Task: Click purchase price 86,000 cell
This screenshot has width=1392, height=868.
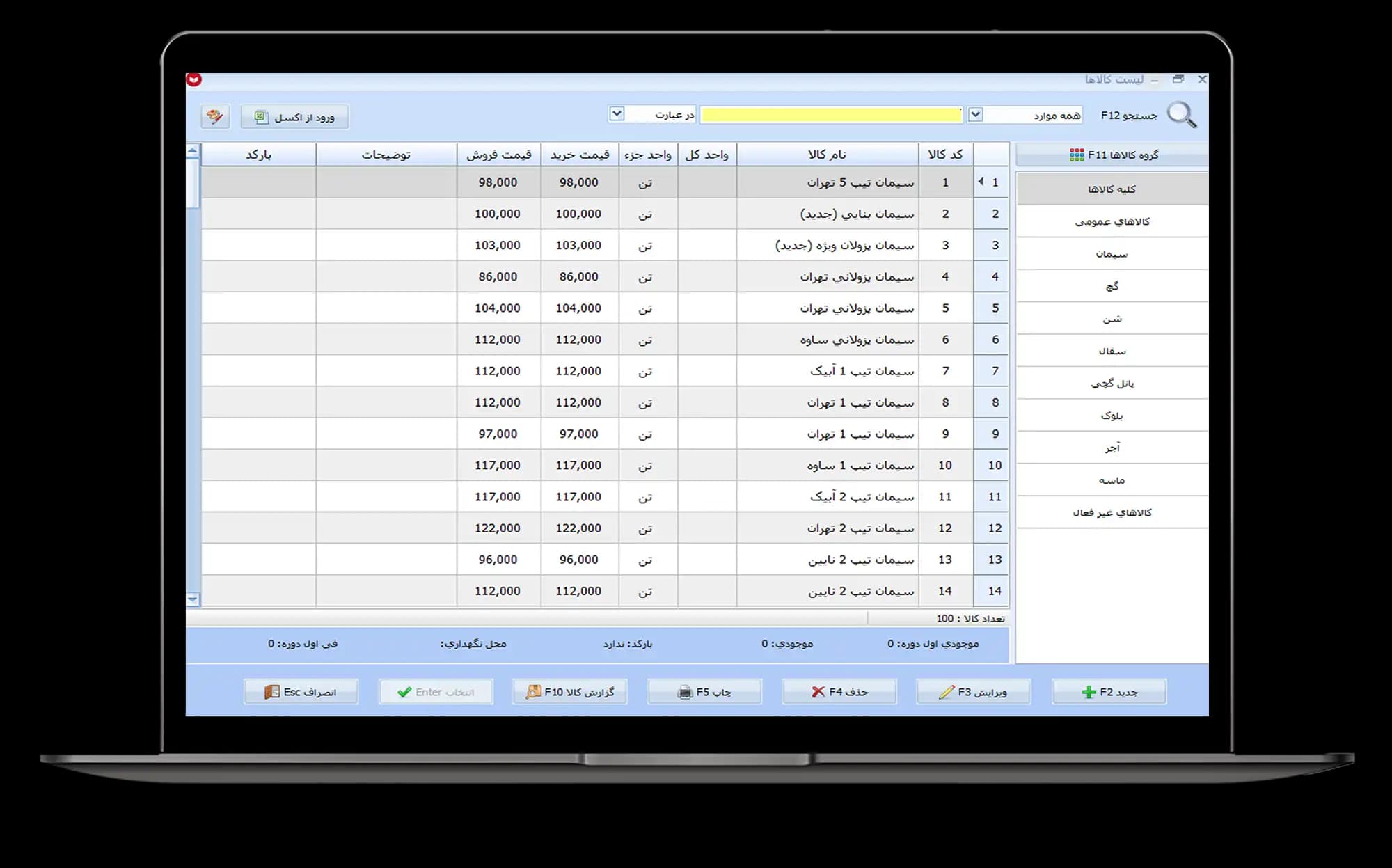Action: tap(580, 276)
